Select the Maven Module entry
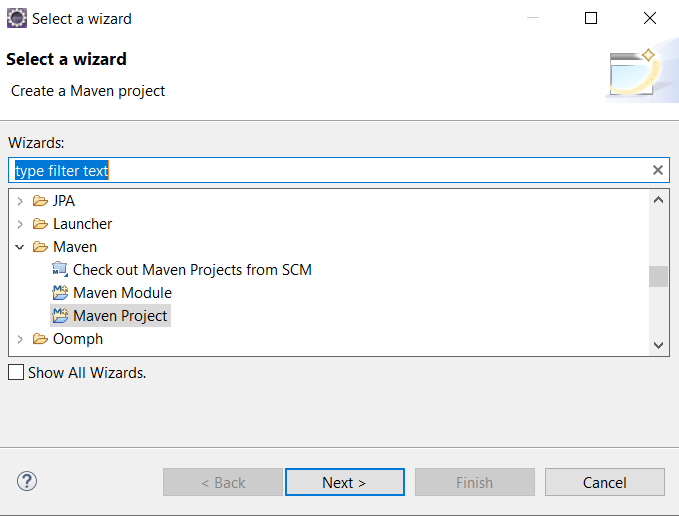The height and width of the screenshot is (516, 679). pyautogui.click(x=123, y=293)
